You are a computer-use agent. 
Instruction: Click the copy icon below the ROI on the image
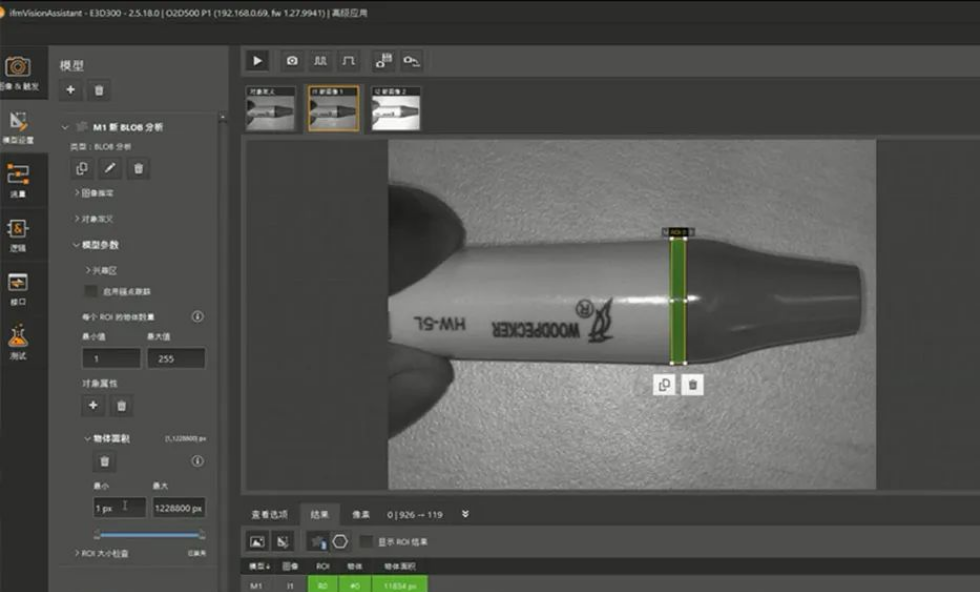pyautogui.click(x=664, y=384)
